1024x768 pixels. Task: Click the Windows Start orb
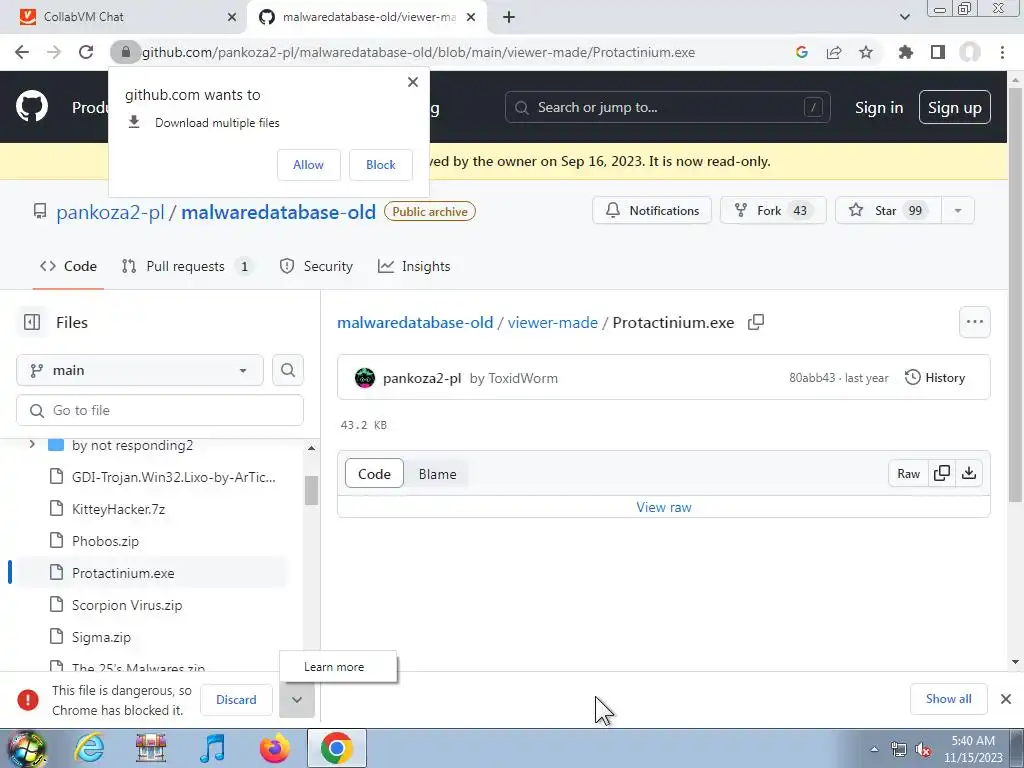(x=26, y=749)
